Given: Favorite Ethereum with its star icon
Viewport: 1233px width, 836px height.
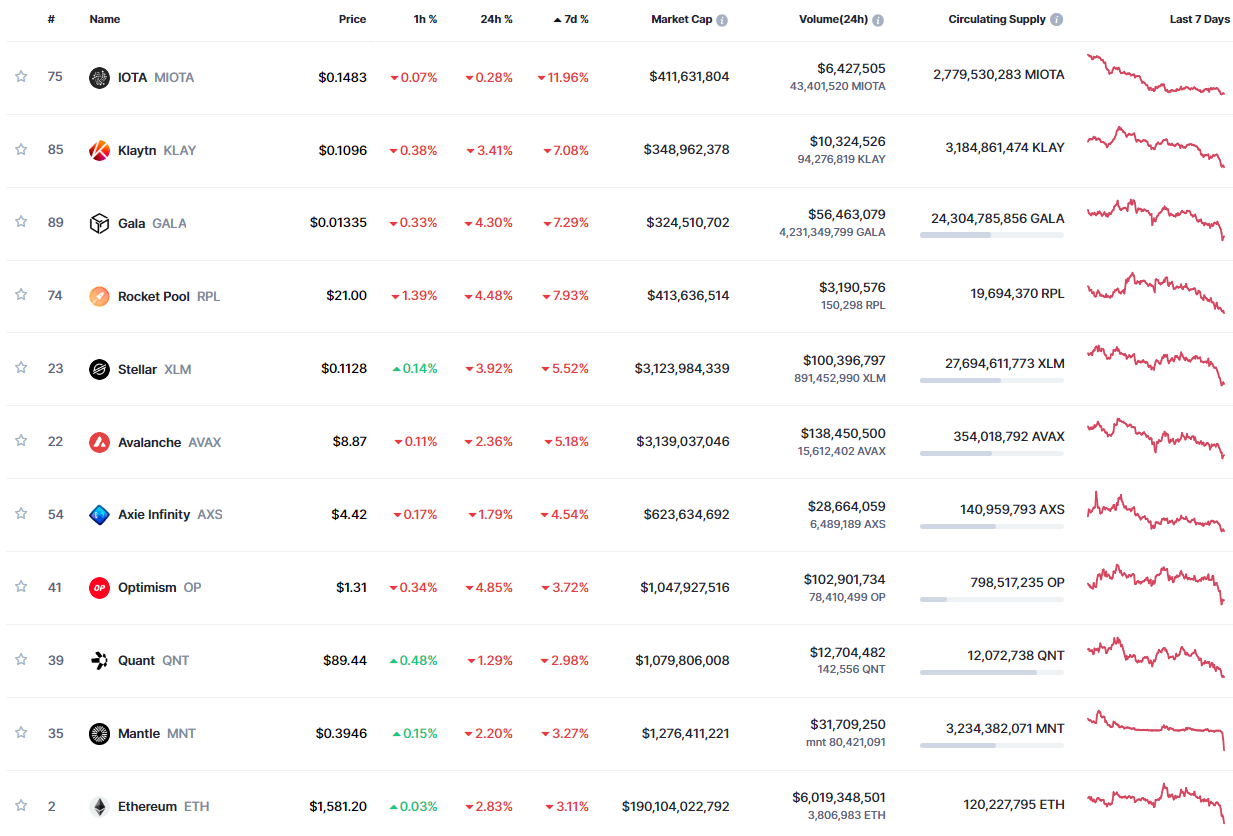Looking at the screenshot, I should tap(21, 806).
